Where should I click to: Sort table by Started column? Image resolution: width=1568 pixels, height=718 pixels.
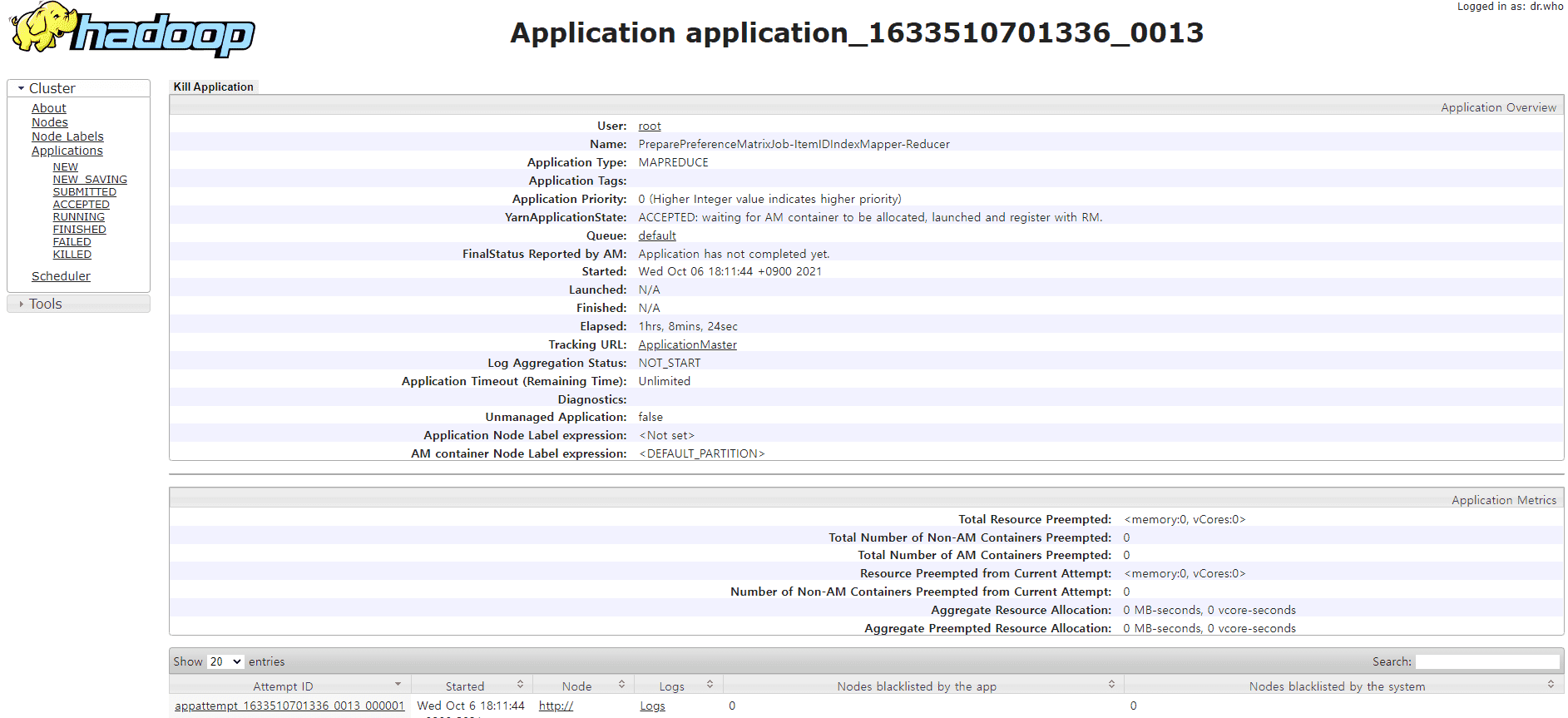(464, 686)
